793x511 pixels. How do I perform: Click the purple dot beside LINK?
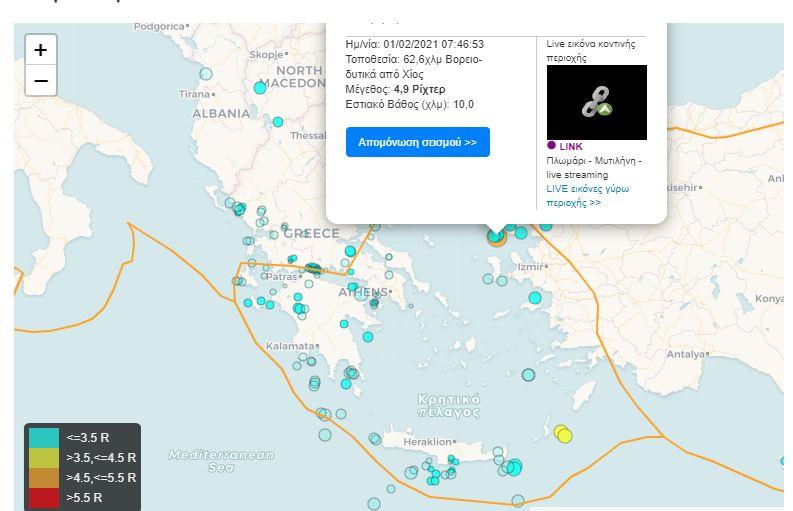pos(551,146)
